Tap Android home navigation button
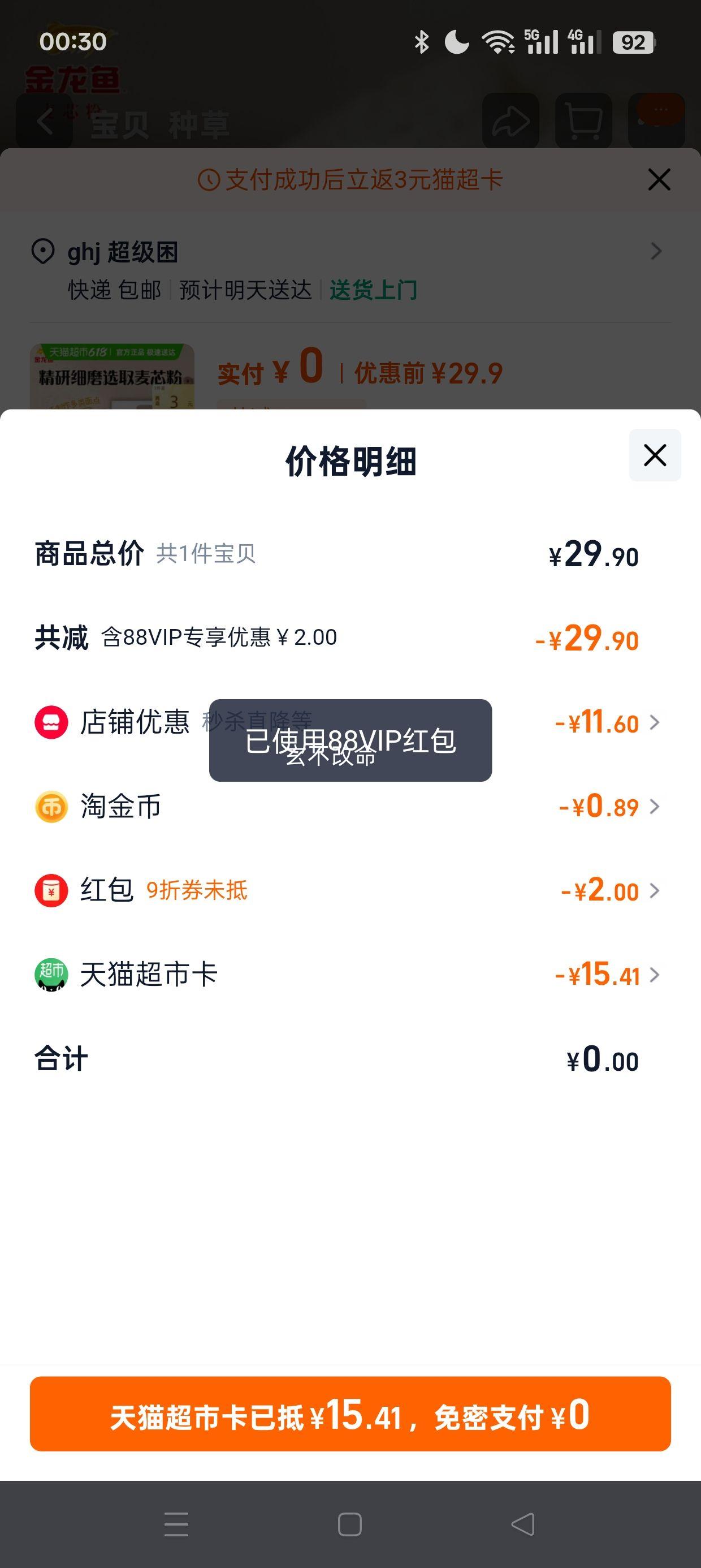The height and width of the screenshot is (1568, 701). pos(350,1524)
